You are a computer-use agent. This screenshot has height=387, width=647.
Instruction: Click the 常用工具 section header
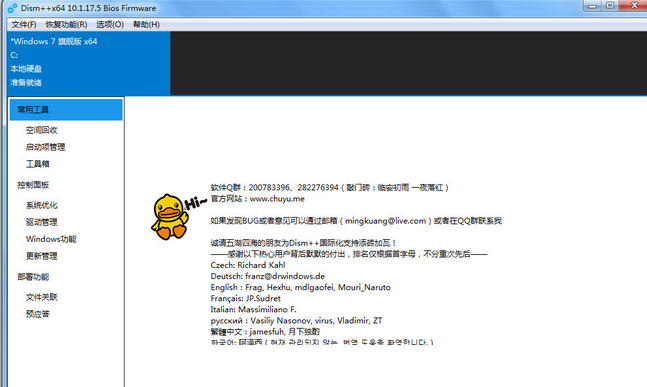pos(66,110)
